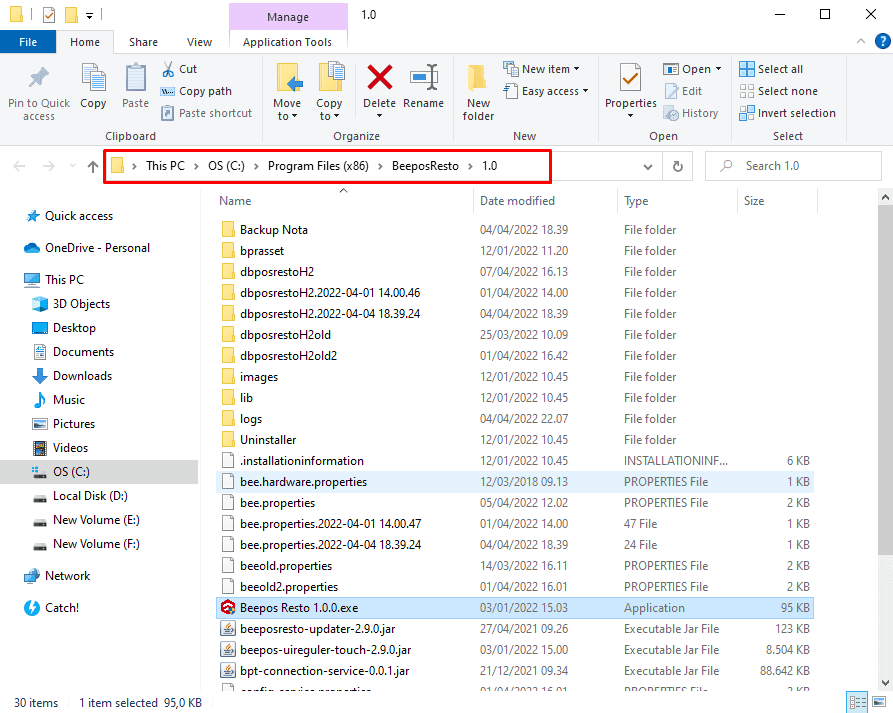Image resolution: width=893 pixels, height=713 pixels.
Task: Select .installationinformation file
Action: (515, 461)
